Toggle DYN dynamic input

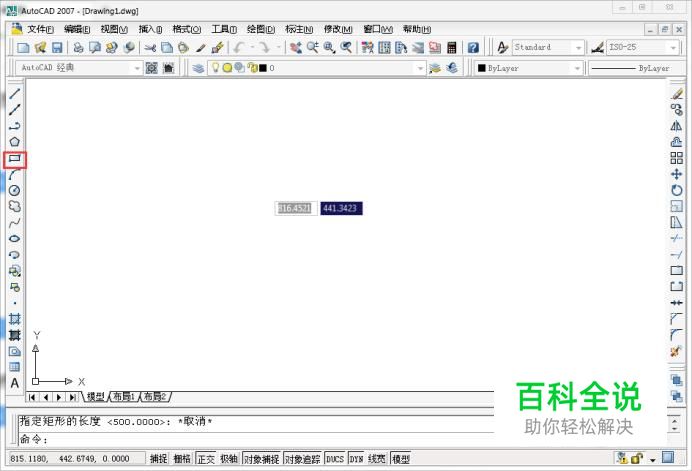(x=356, y=459)
